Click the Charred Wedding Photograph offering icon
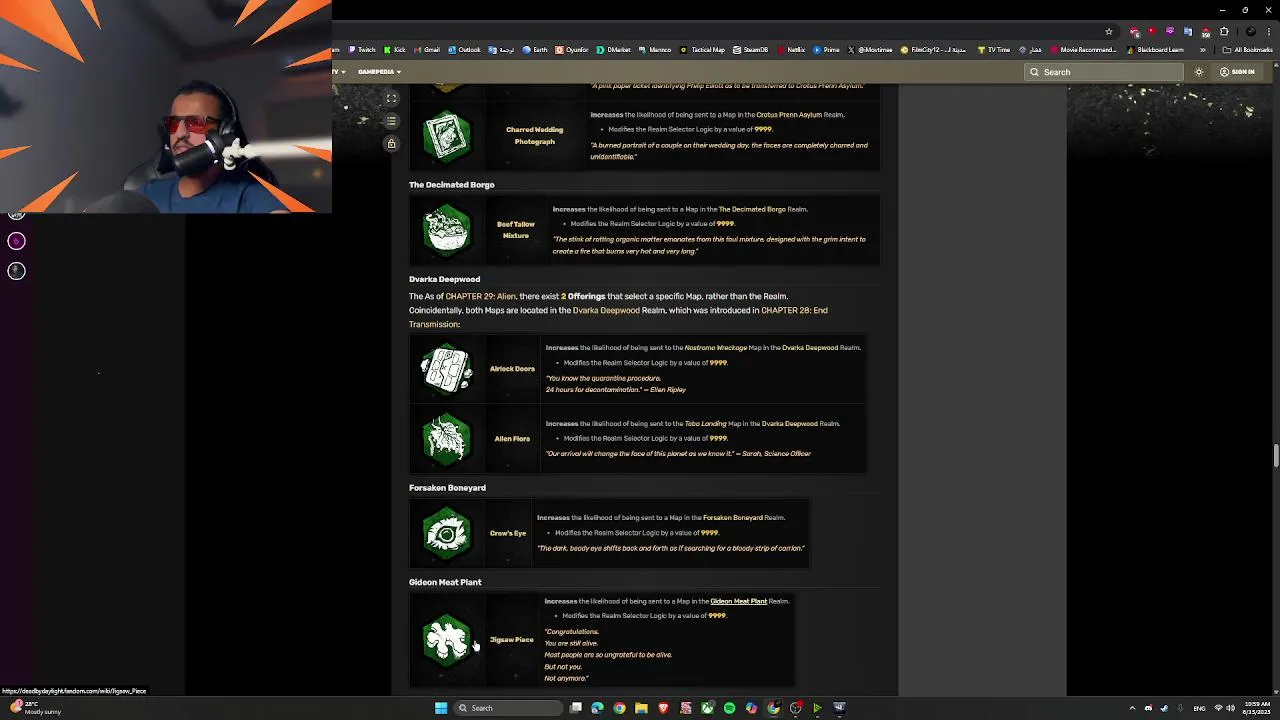 pos(446,136)
